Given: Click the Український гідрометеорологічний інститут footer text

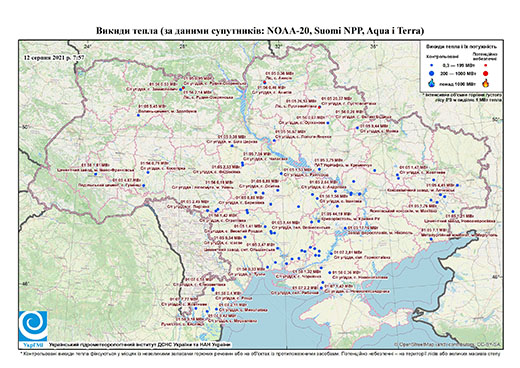Looking at the screenshot, I should pos(140,345).
